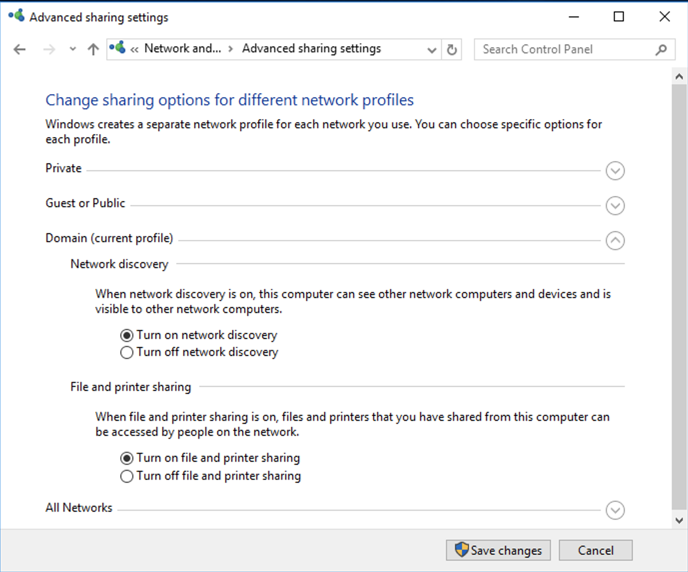Screen dimensions: 688x572
Task: Click the Refresh button in address bar
Action: [452, 49]
